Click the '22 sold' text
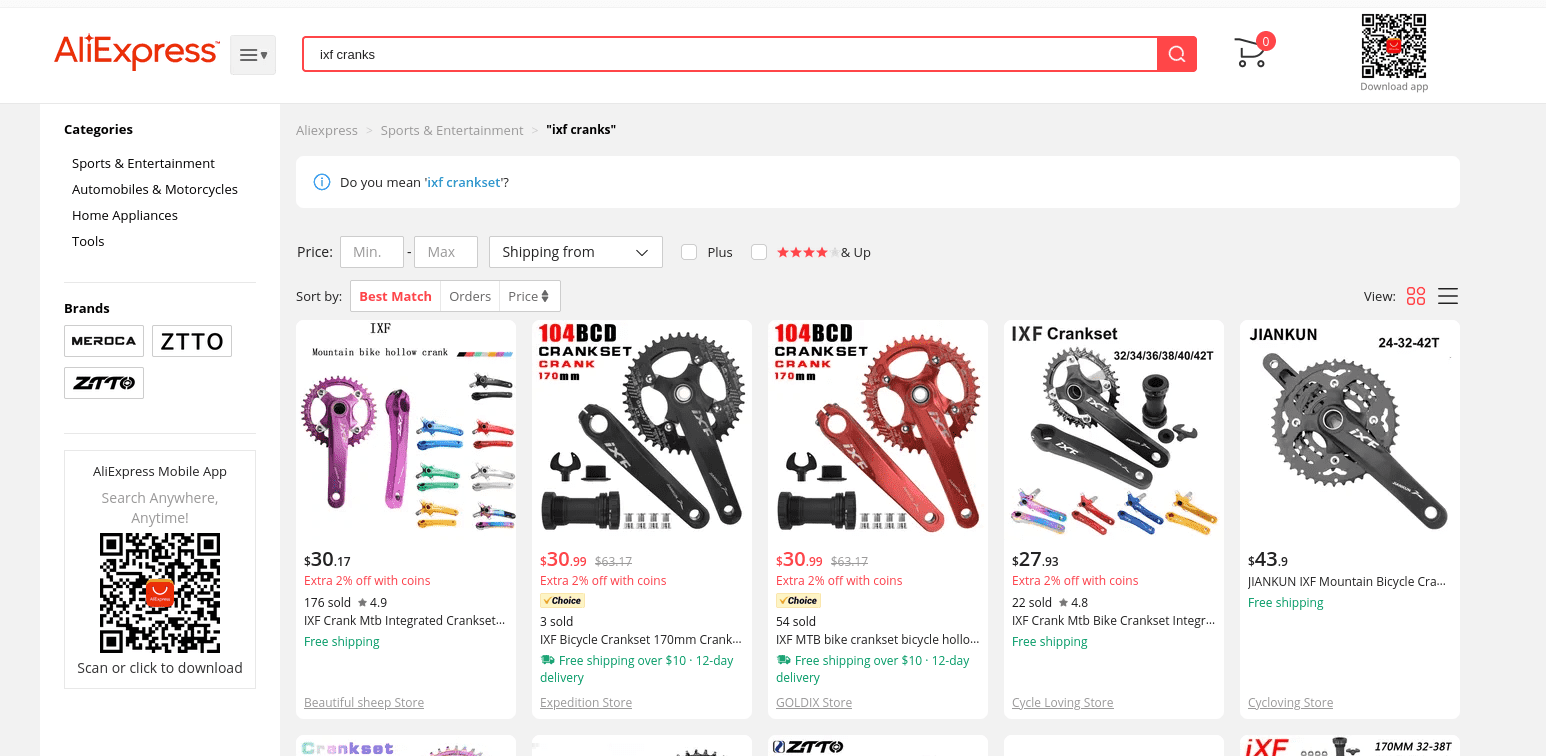 point(1032,602)
